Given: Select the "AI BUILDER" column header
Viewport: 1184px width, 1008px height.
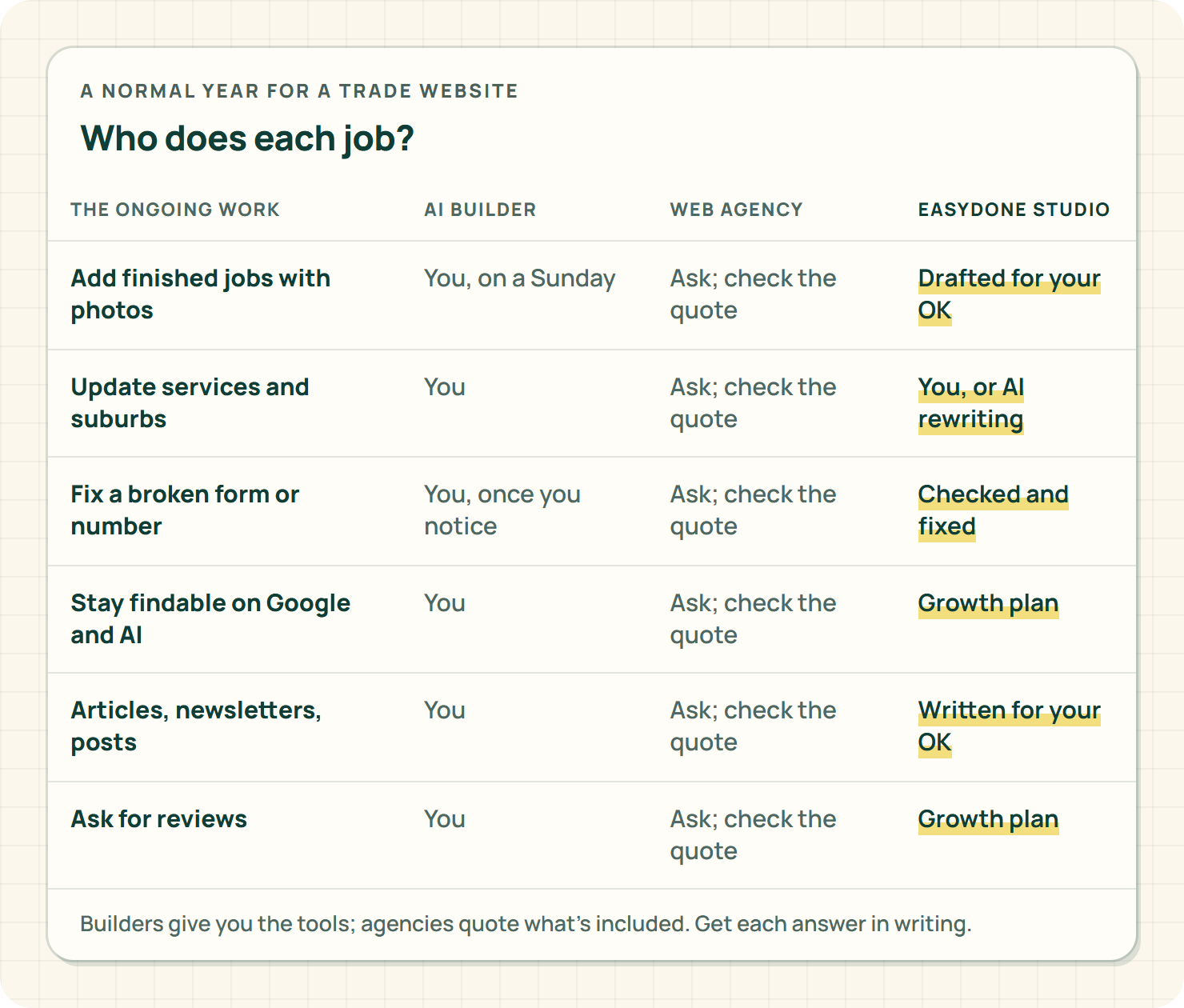Looking at the screenshot, I should click(480, 210).
